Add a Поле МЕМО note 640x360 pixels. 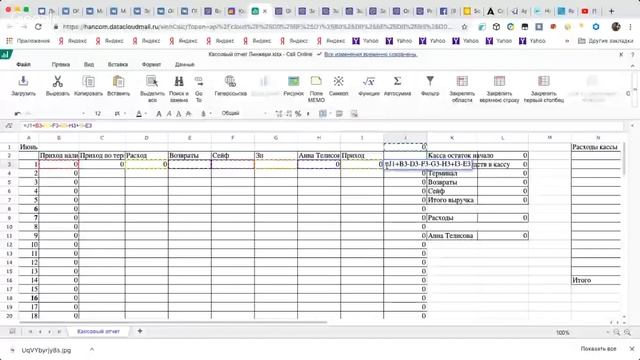pos(316,81)
